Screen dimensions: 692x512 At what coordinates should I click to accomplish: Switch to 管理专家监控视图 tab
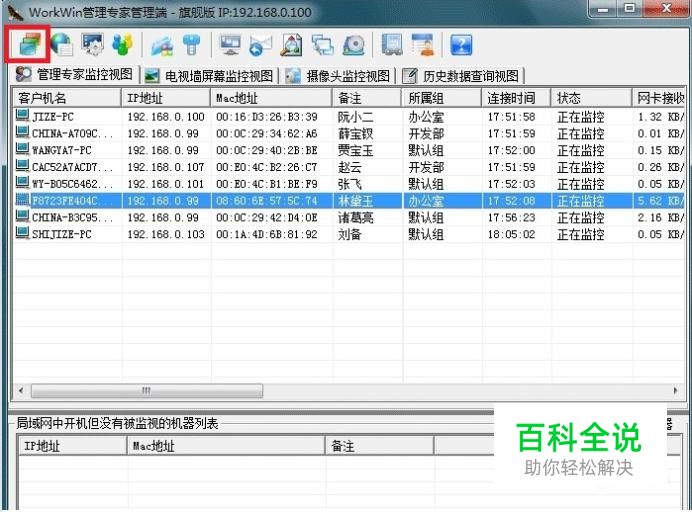coord(74,75)
